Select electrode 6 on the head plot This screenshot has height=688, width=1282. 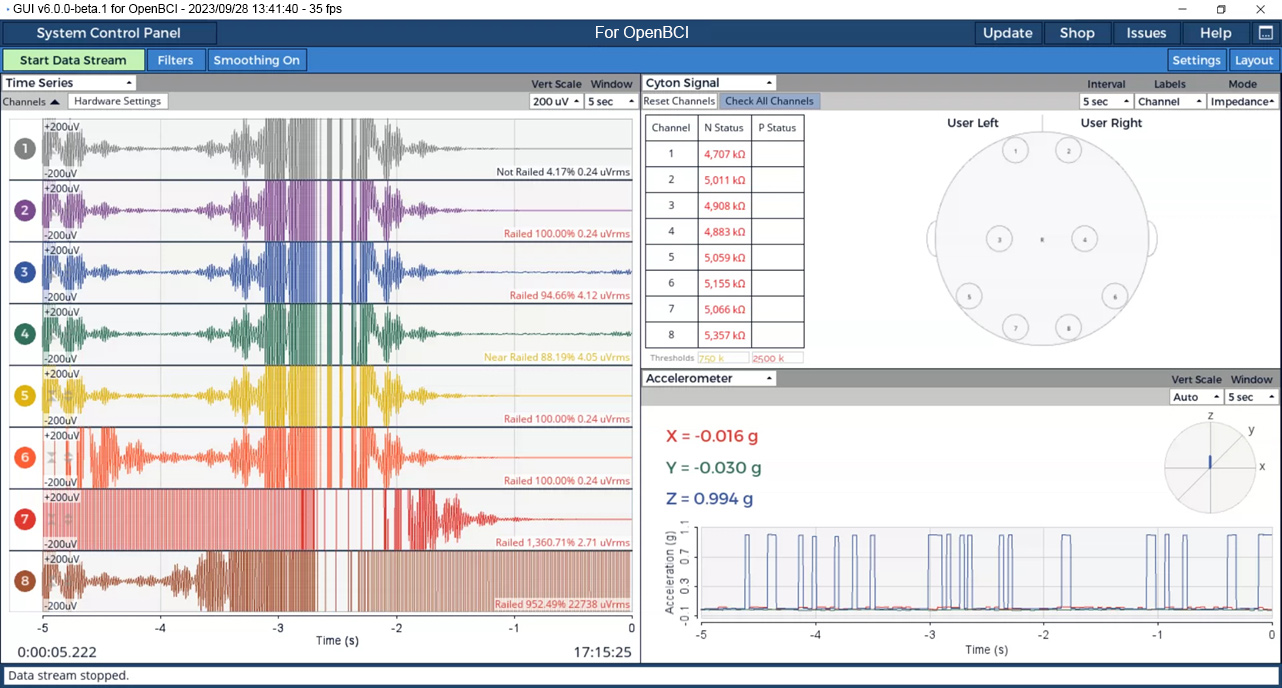(1115, 296)
